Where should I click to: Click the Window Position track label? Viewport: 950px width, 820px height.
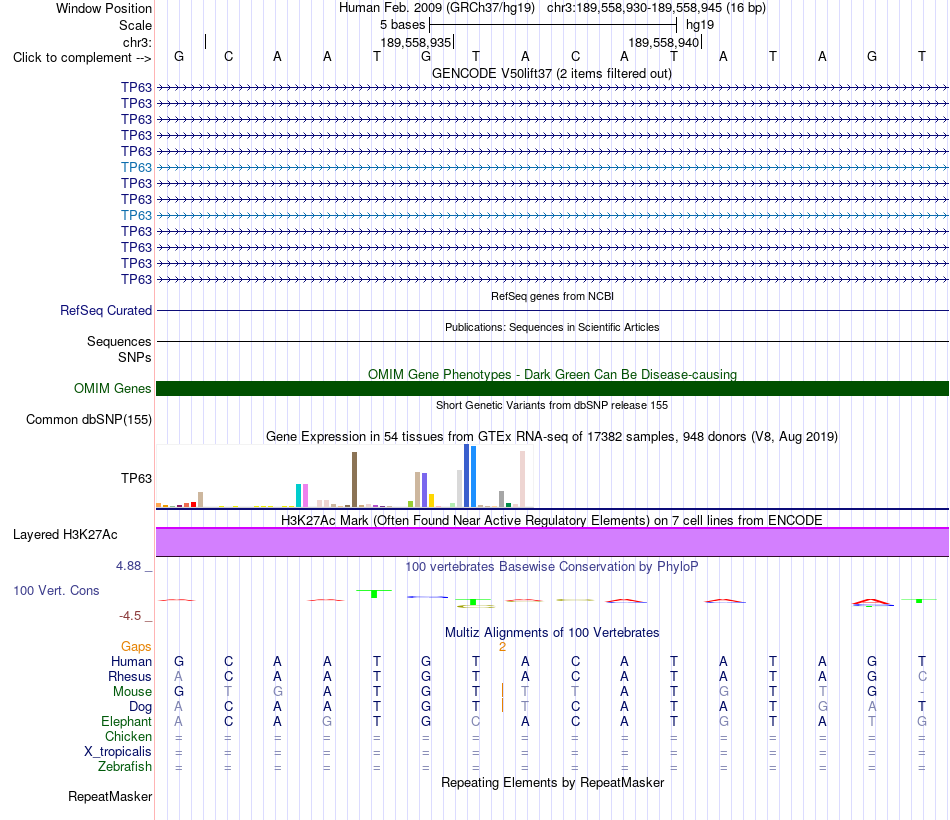pos(104,8)
